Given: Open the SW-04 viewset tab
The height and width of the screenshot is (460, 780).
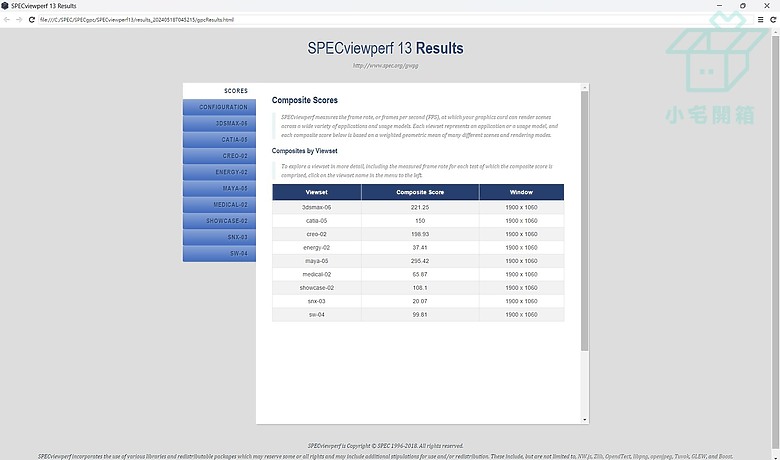Looking at the screenshot, I should click(219, 254).
